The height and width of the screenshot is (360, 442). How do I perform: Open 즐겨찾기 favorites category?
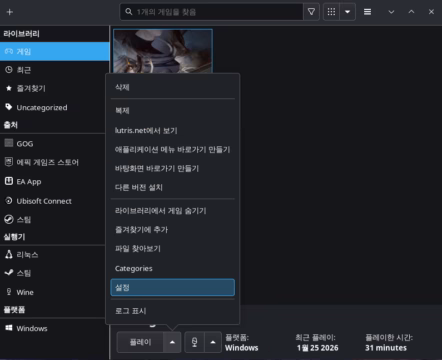(x=55, y=88)
